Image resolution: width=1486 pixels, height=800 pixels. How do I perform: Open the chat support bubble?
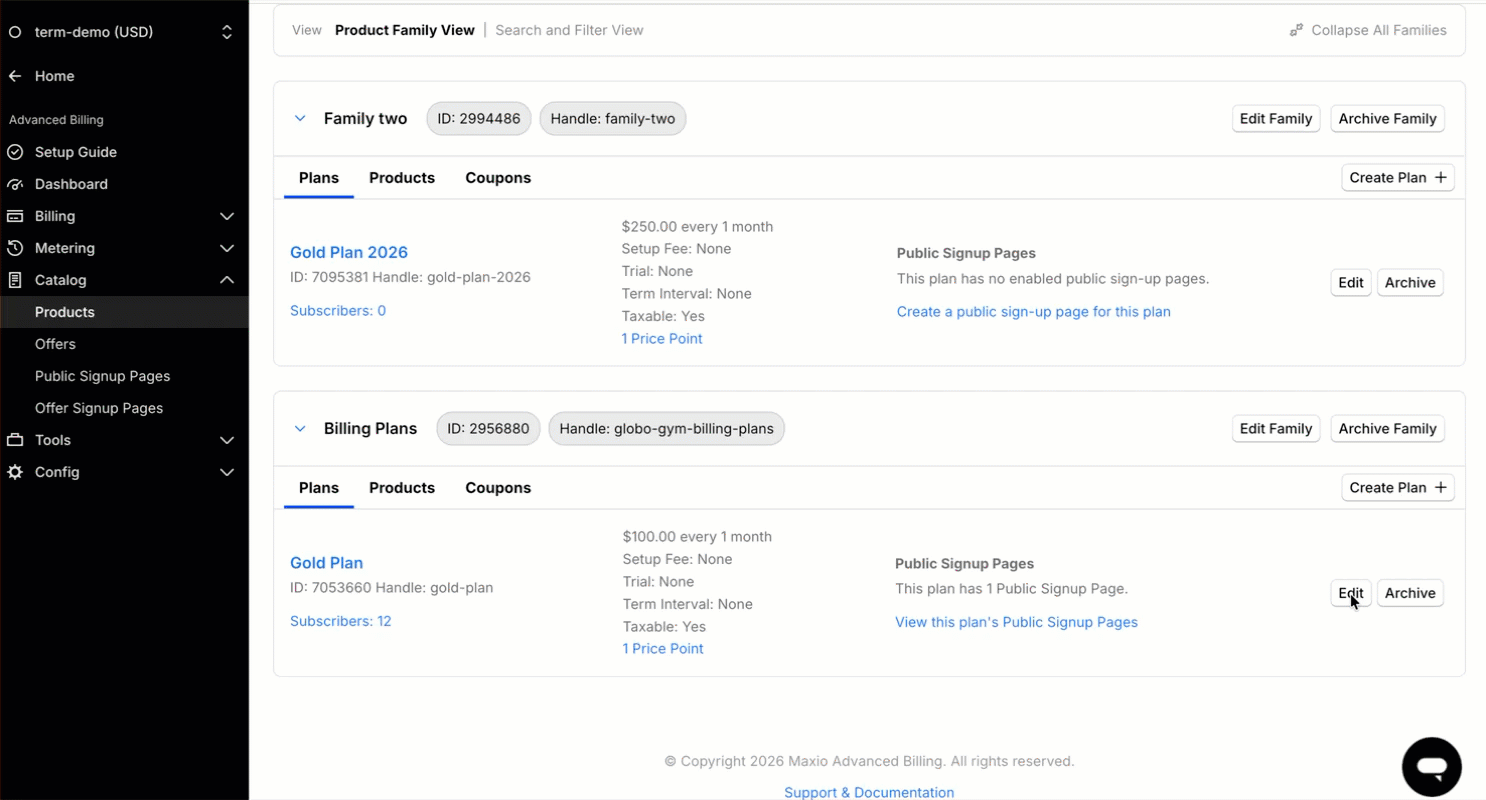pos(1432,767)
